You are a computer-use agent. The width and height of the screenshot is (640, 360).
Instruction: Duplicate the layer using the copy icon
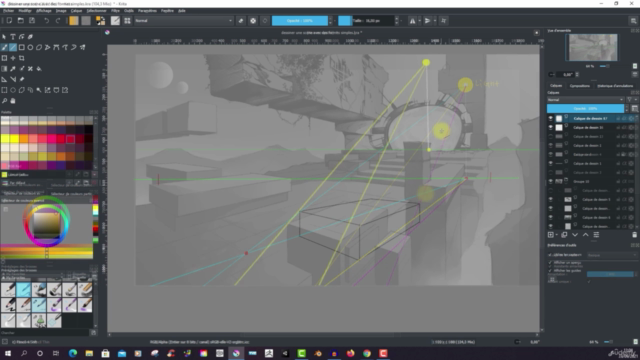[564, 235]
